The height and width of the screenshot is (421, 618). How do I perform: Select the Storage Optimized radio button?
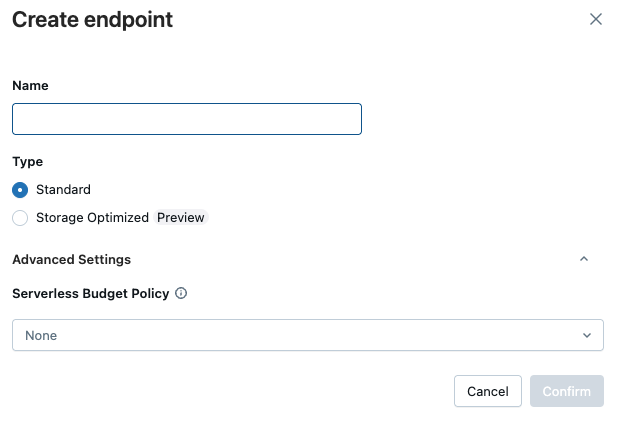coord(20,218)
